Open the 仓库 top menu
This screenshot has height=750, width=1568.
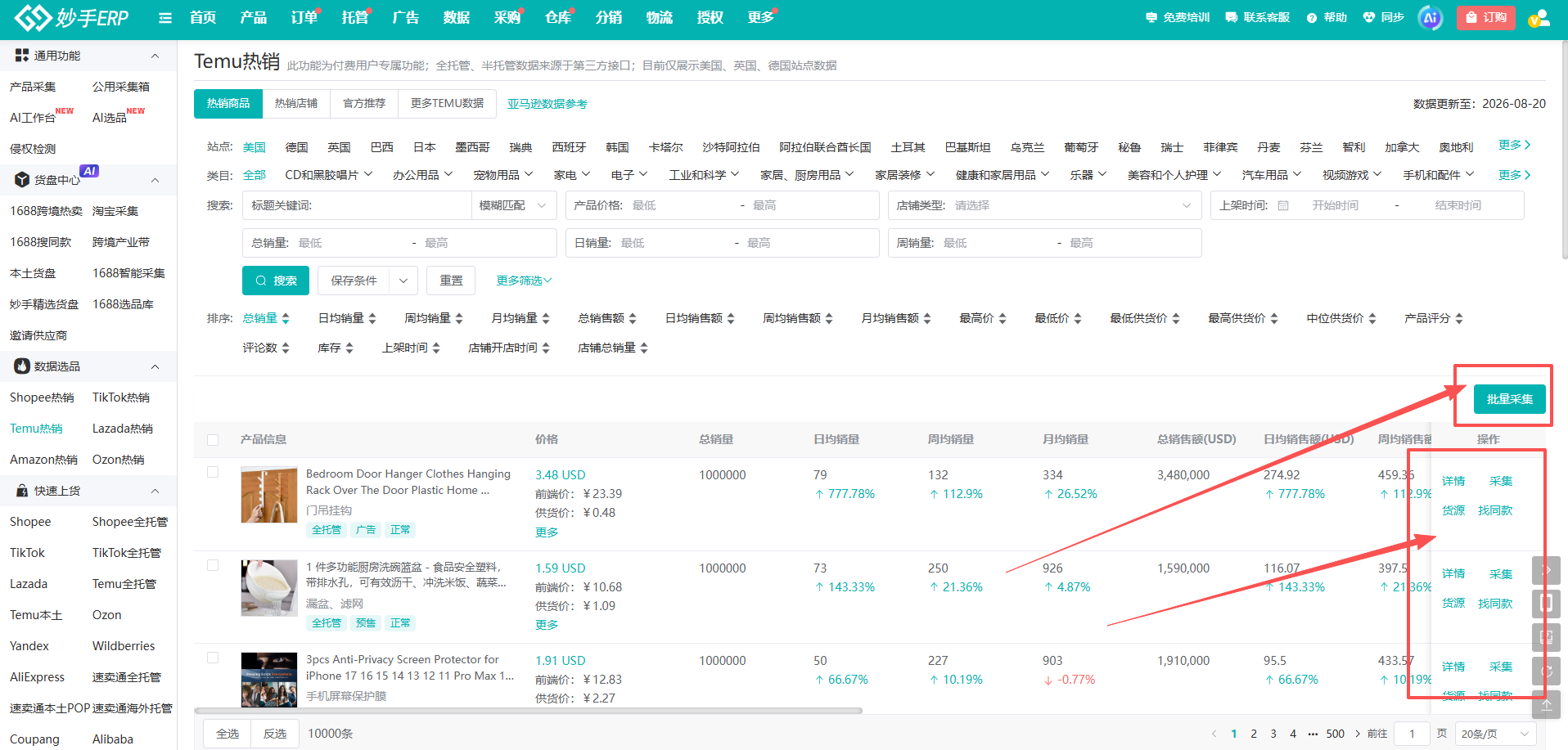(558, 18)
